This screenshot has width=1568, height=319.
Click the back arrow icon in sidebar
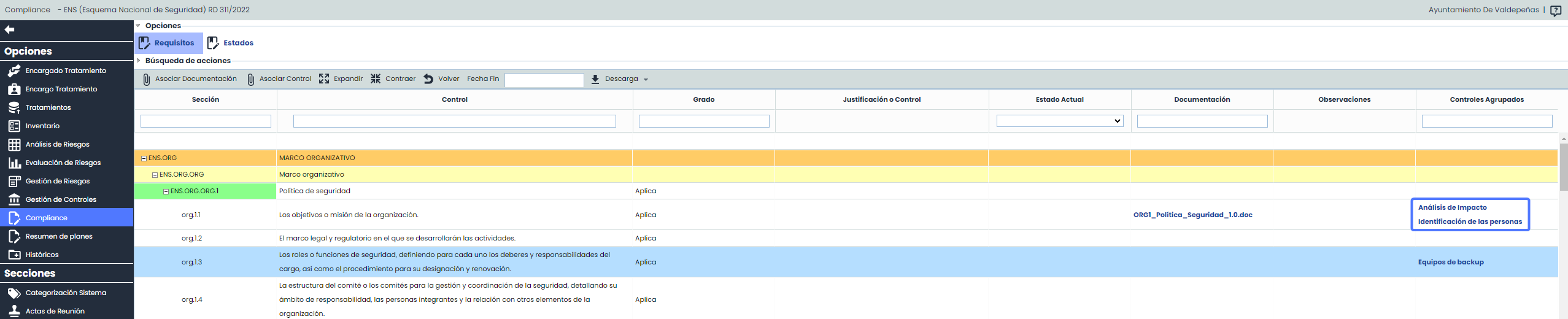coord(9,29)
